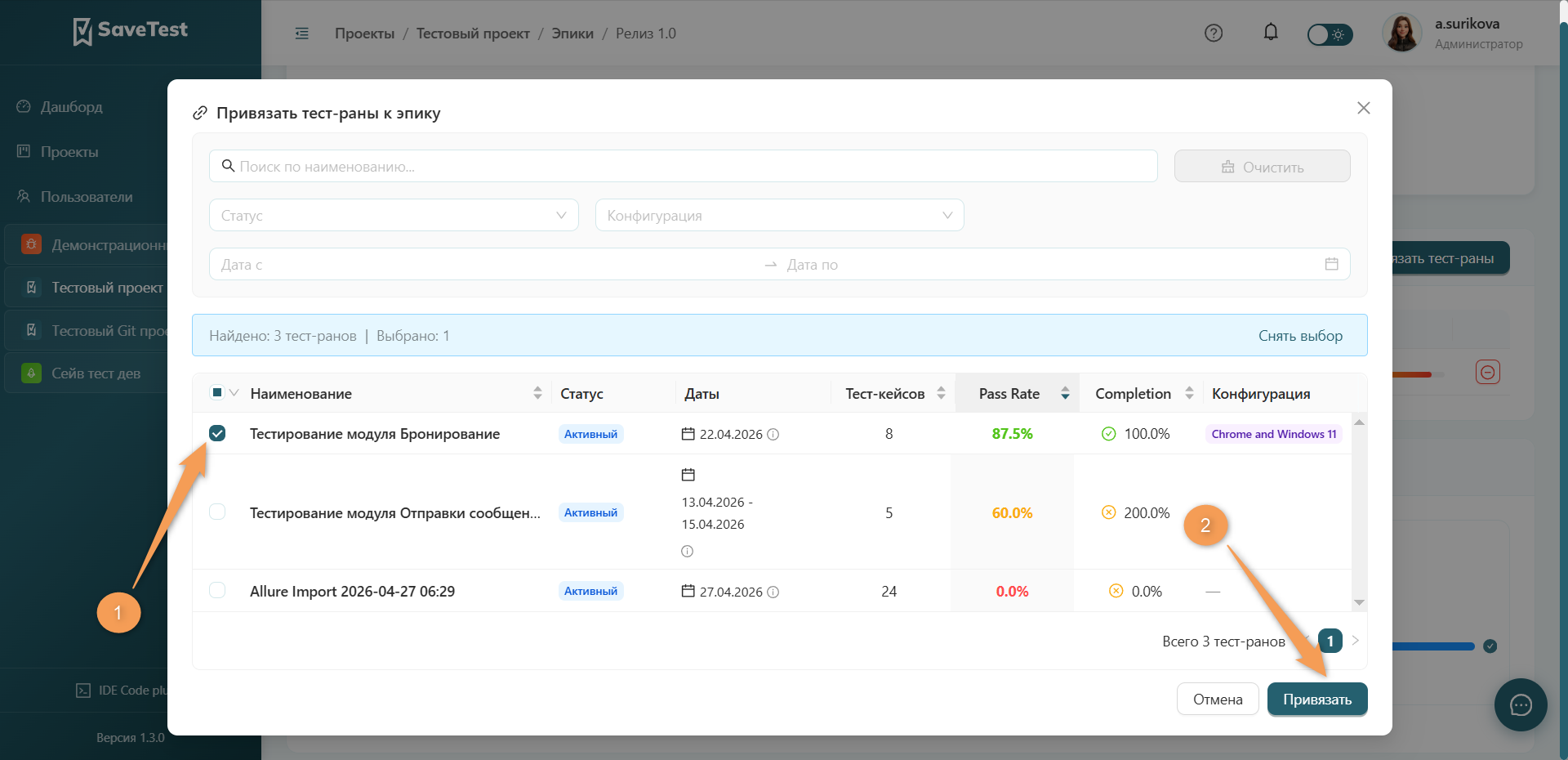This screenshot has width=1568, height=760.
Task: Open the chat support bubble
Action: click(x=1521, y=704)
